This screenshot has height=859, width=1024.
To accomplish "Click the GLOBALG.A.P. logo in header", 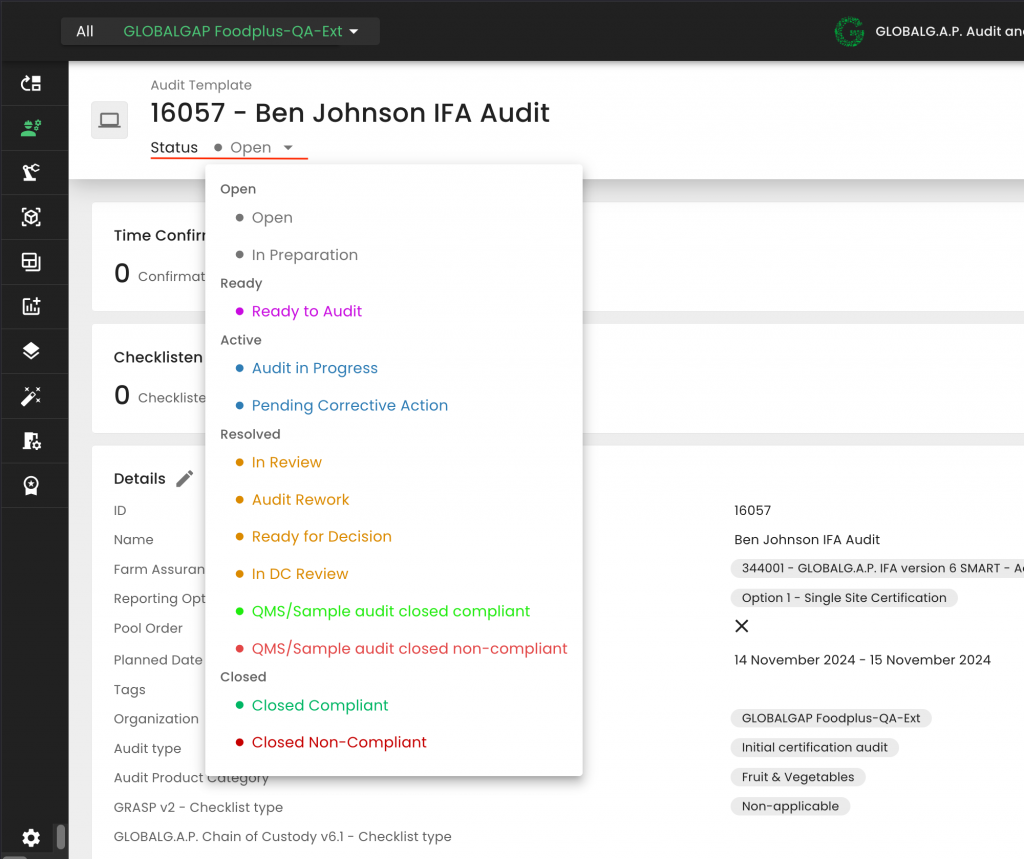I will point(849,31).
